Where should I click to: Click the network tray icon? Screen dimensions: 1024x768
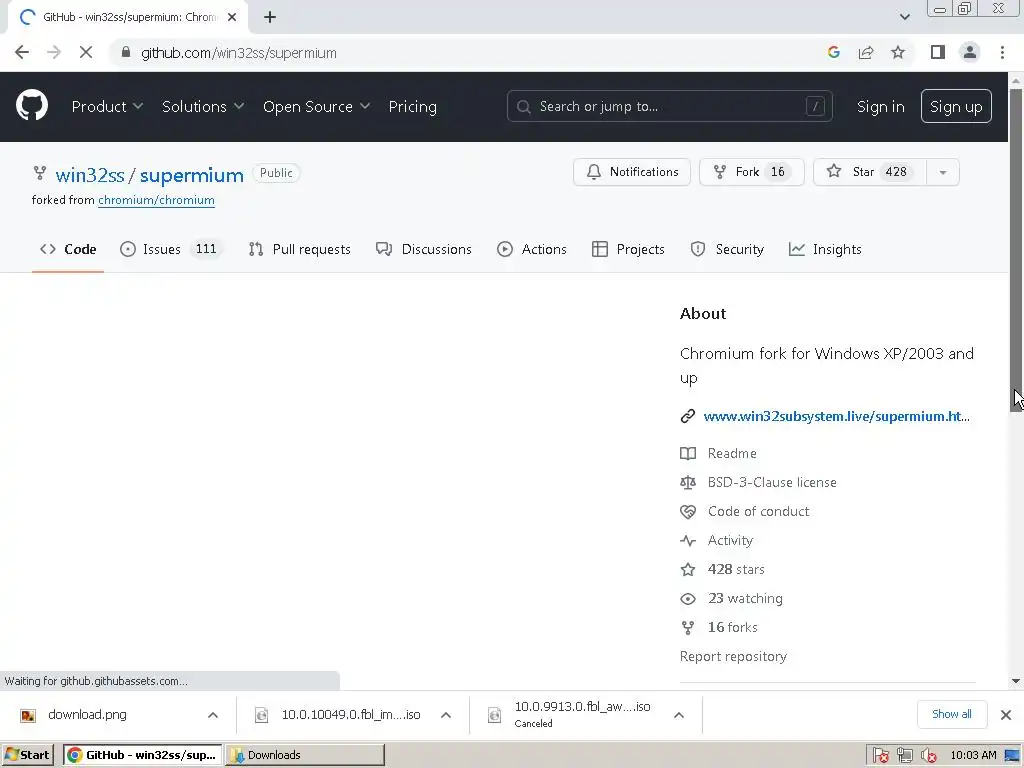pyautogui.click(x=904, y=756)
